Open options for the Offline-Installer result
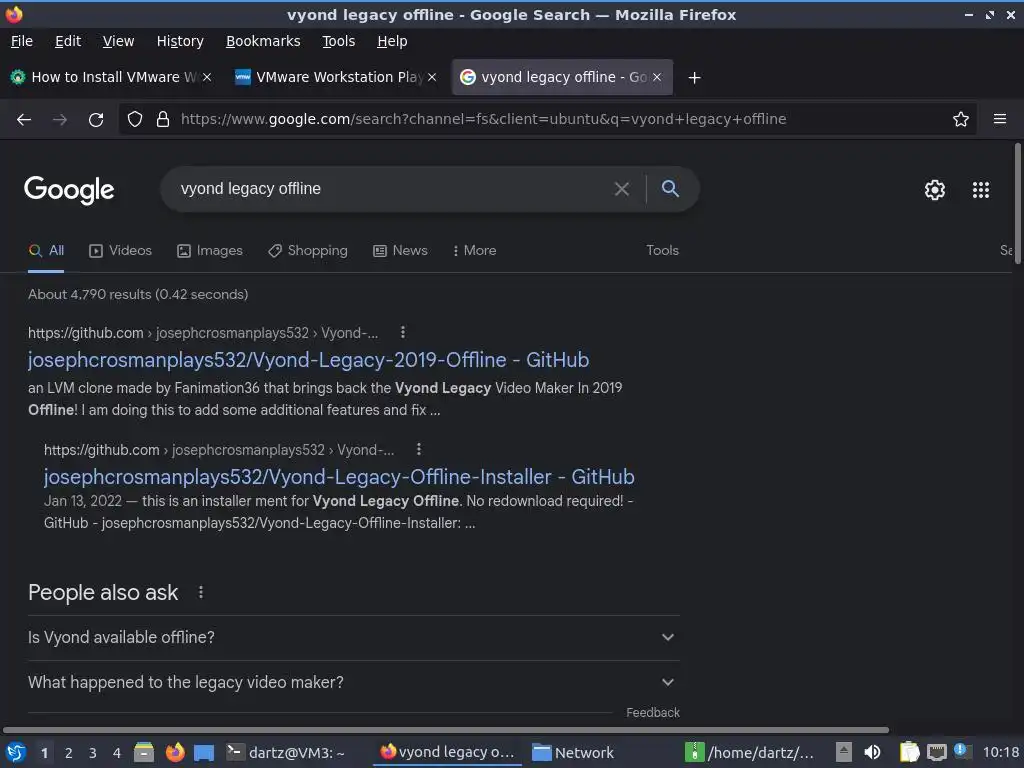The image size is (1024, 768). pos(419,449)
